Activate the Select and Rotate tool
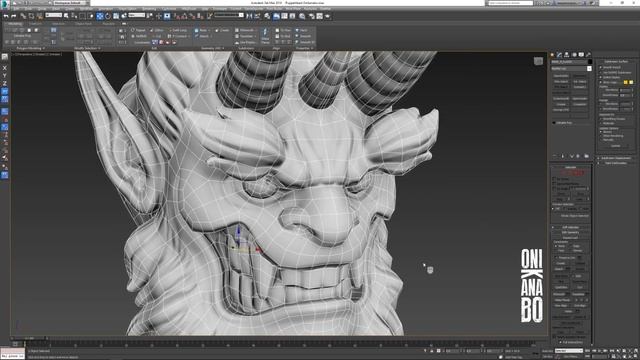The height and width of the screenshot is (360, 640). tap(108, 16)
